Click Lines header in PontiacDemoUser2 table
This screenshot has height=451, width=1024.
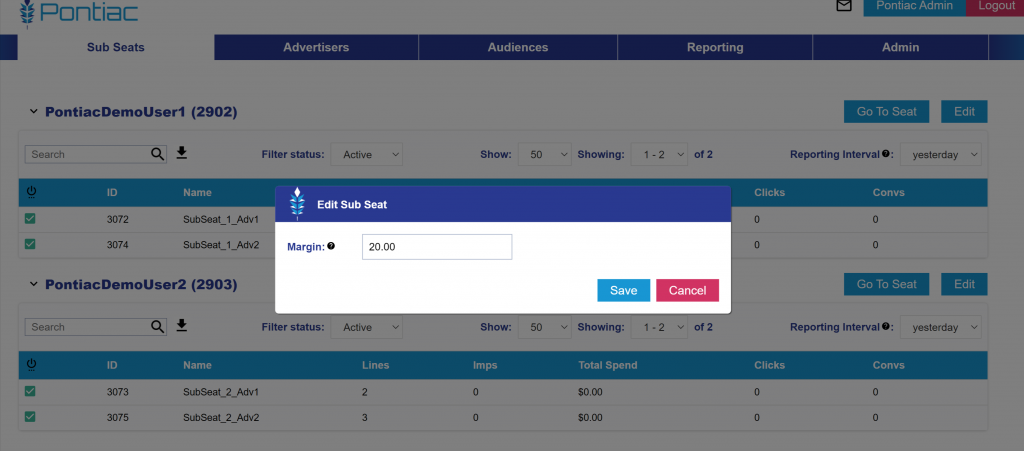pyautogui.click(x=376, y=365)
